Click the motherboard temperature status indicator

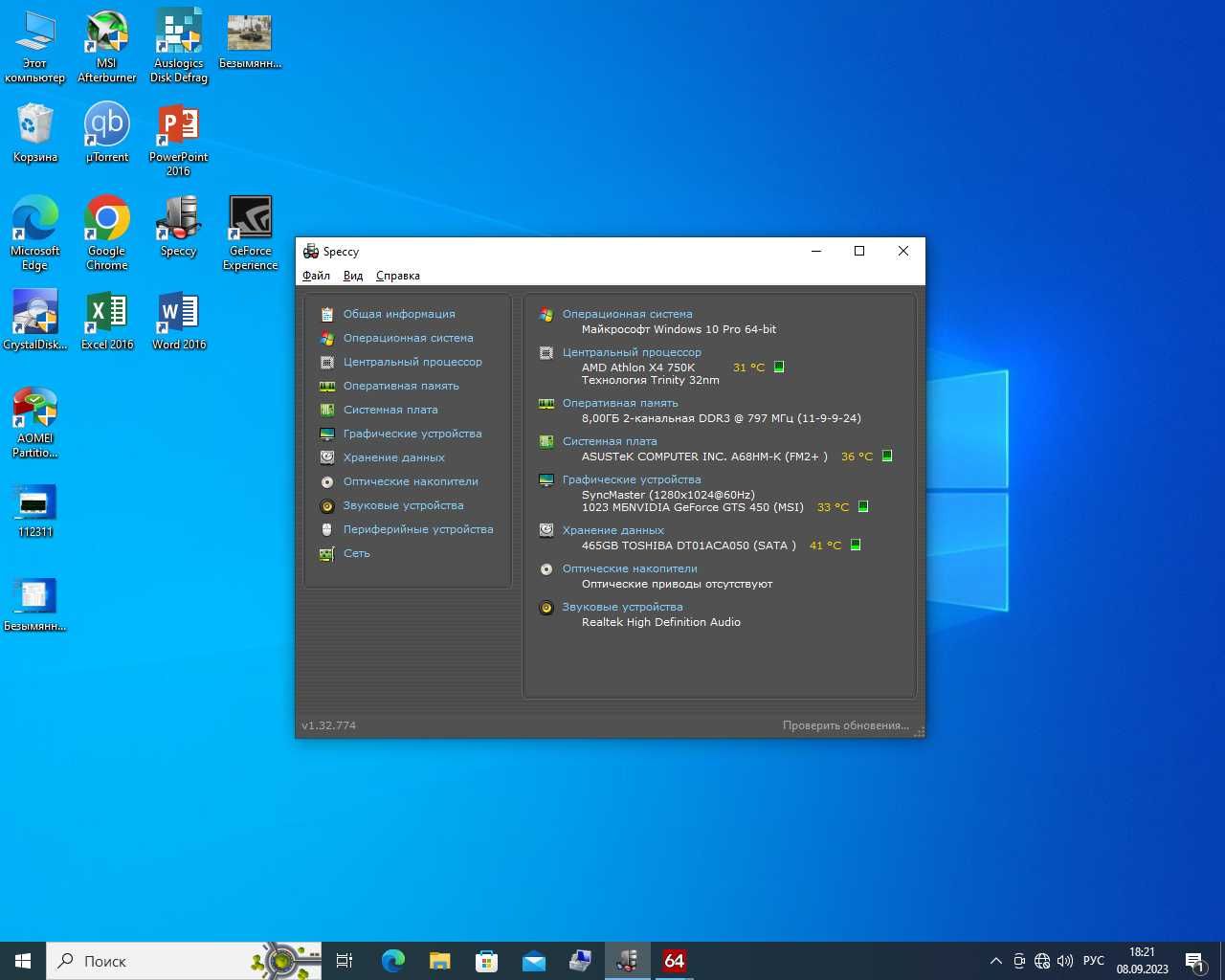pyautogui.click(x=887, y=456)
